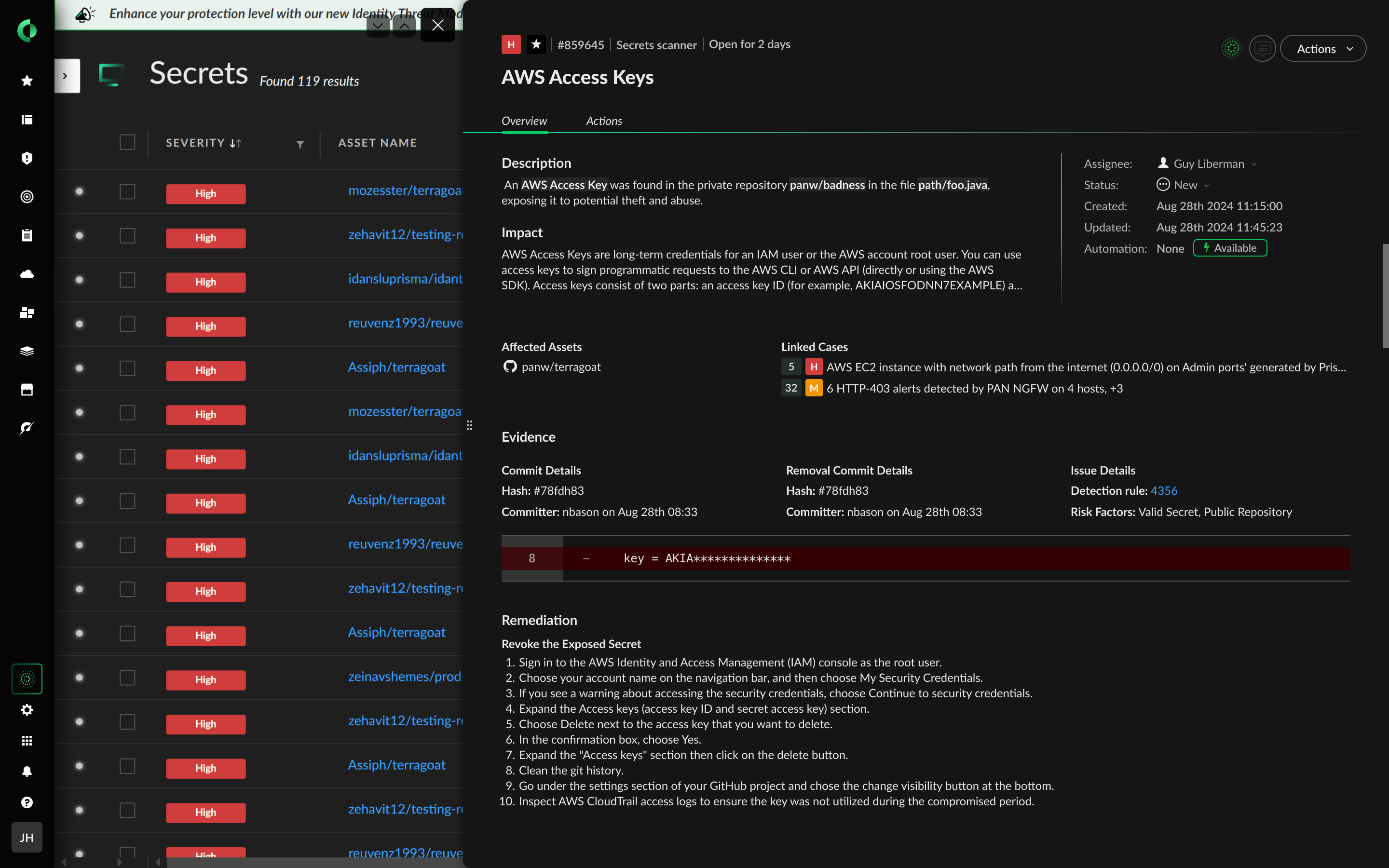
Task: Click the bell notifications icon
Action: click(27, 771)
